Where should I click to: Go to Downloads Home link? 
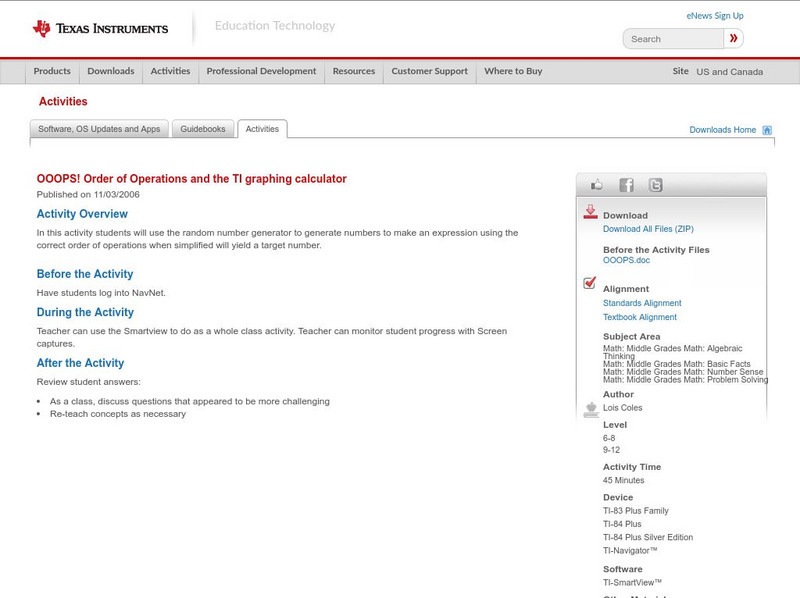coord(722,130)
